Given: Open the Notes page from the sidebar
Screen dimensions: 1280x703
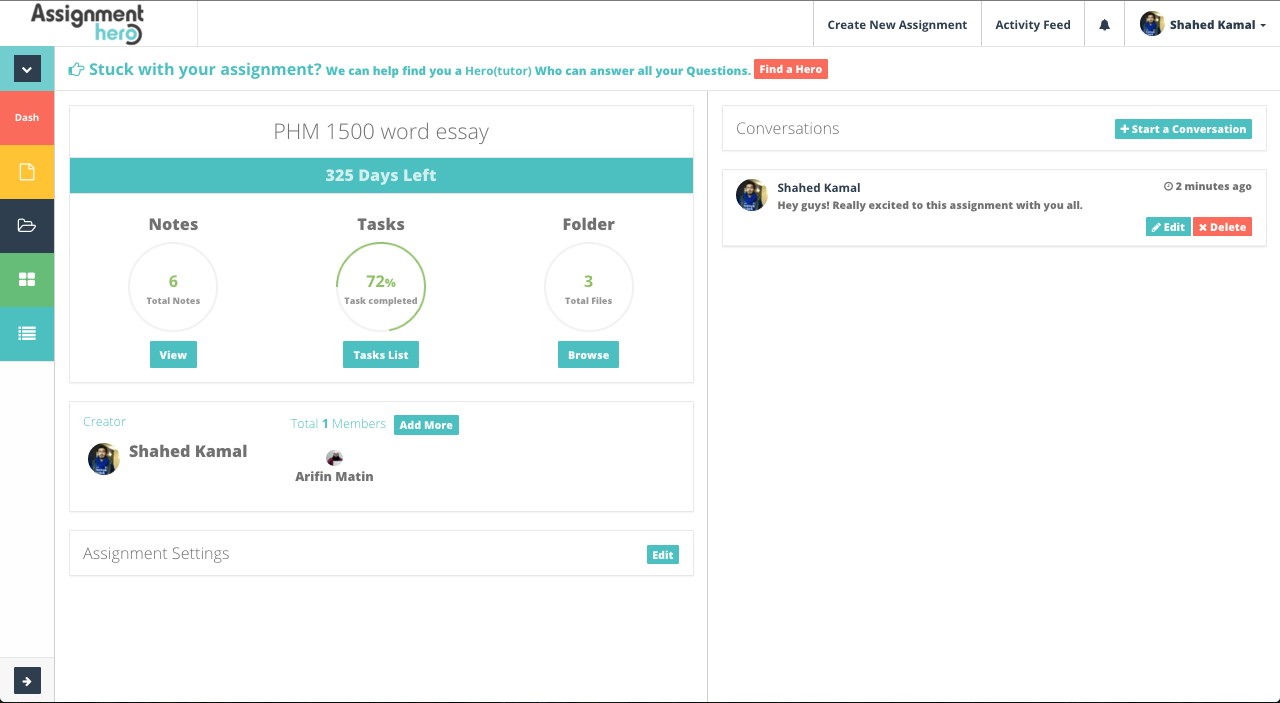Looking at the screenshot, I should click(x=27, y=172).
